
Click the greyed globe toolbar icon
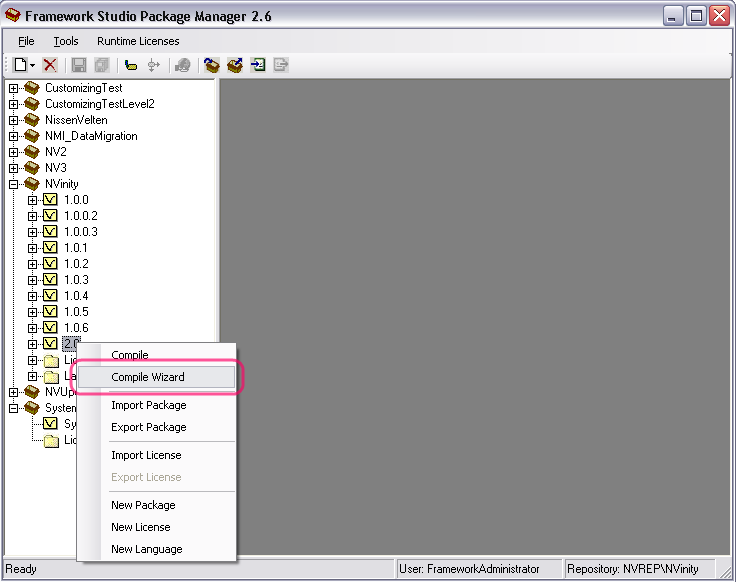pyautogui.click(x=183, y=65)
